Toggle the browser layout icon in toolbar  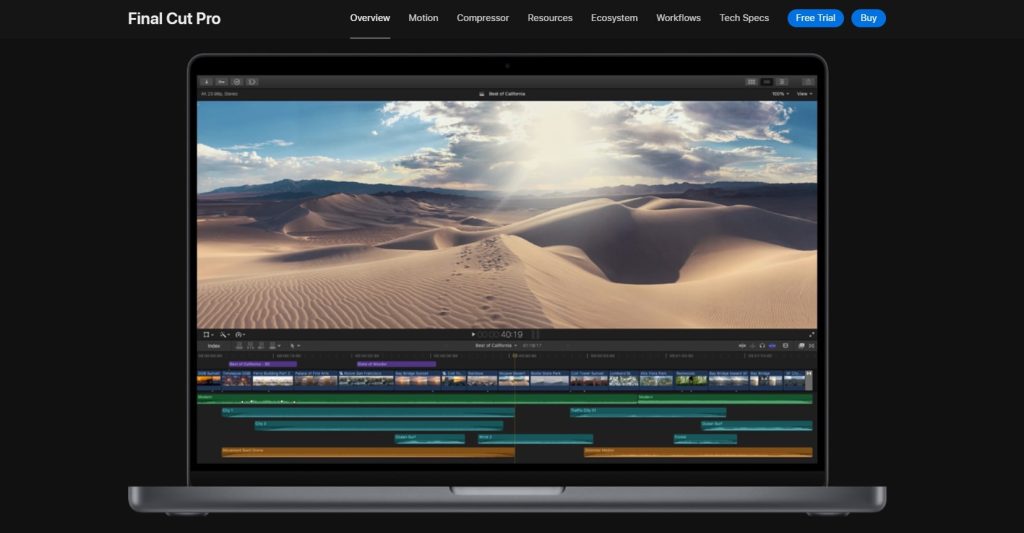pos(752,81)
